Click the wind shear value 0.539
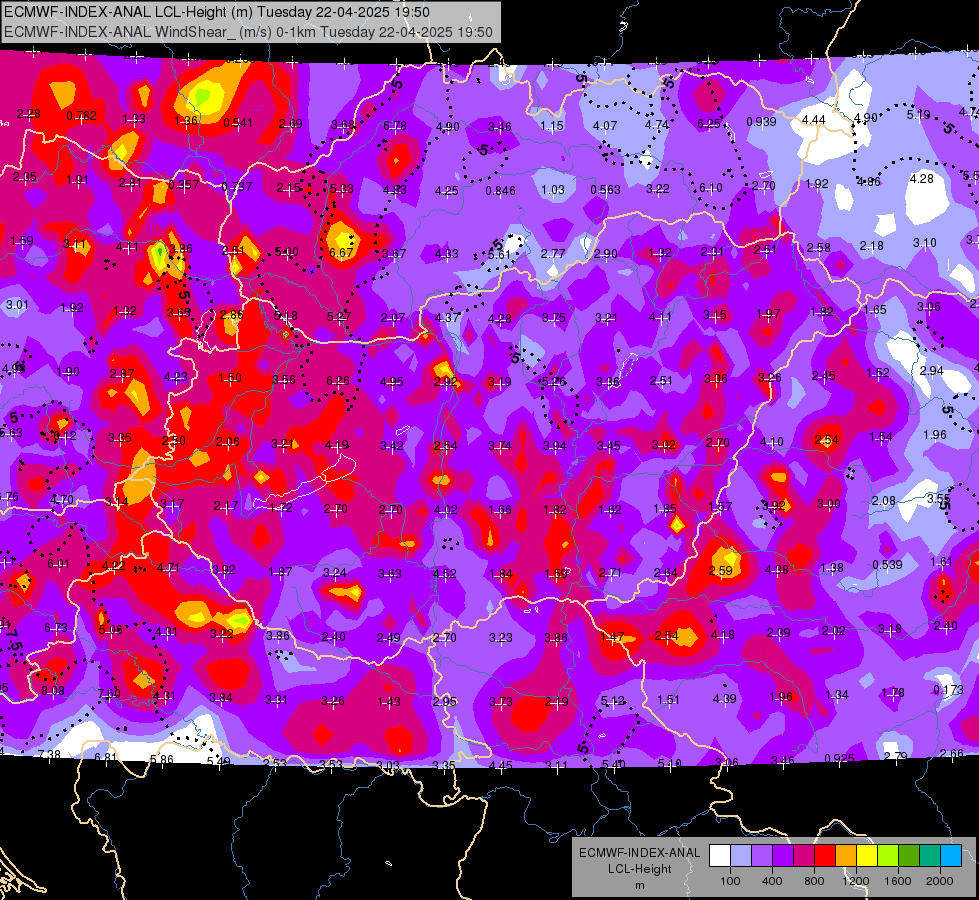Viewport: 979px width, 900px height. click(887, 565)
